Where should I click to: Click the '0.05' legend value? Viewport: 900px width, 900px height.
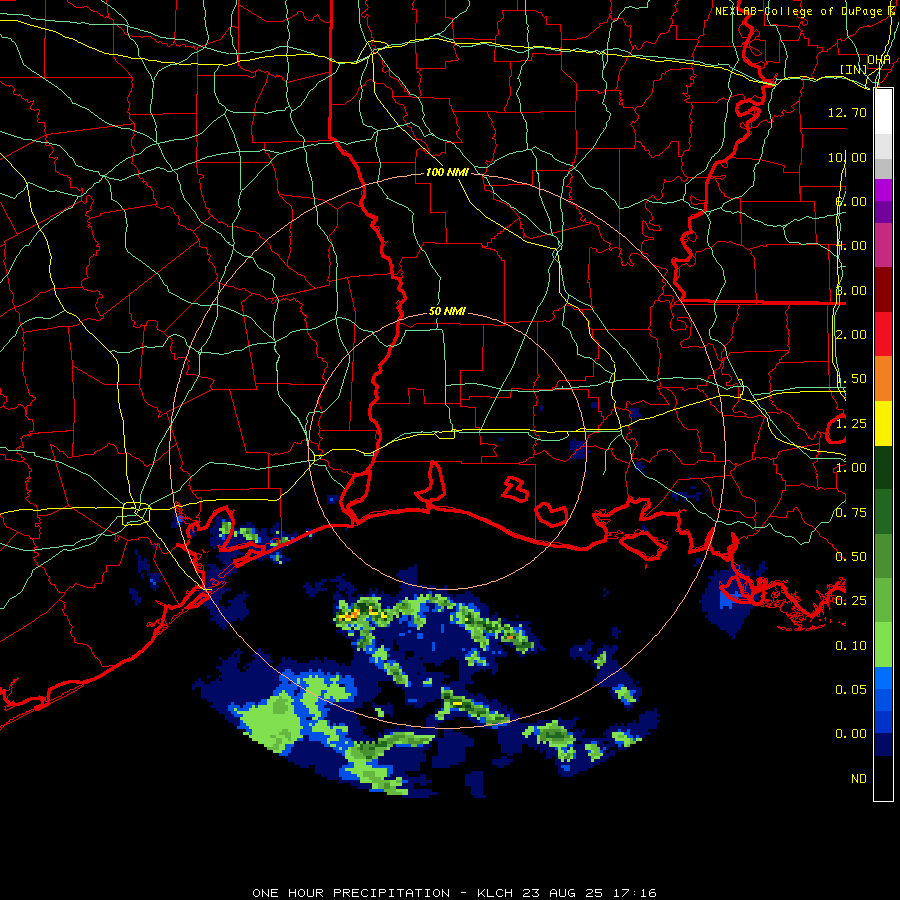pyautogui.click(x=851, y=690)
